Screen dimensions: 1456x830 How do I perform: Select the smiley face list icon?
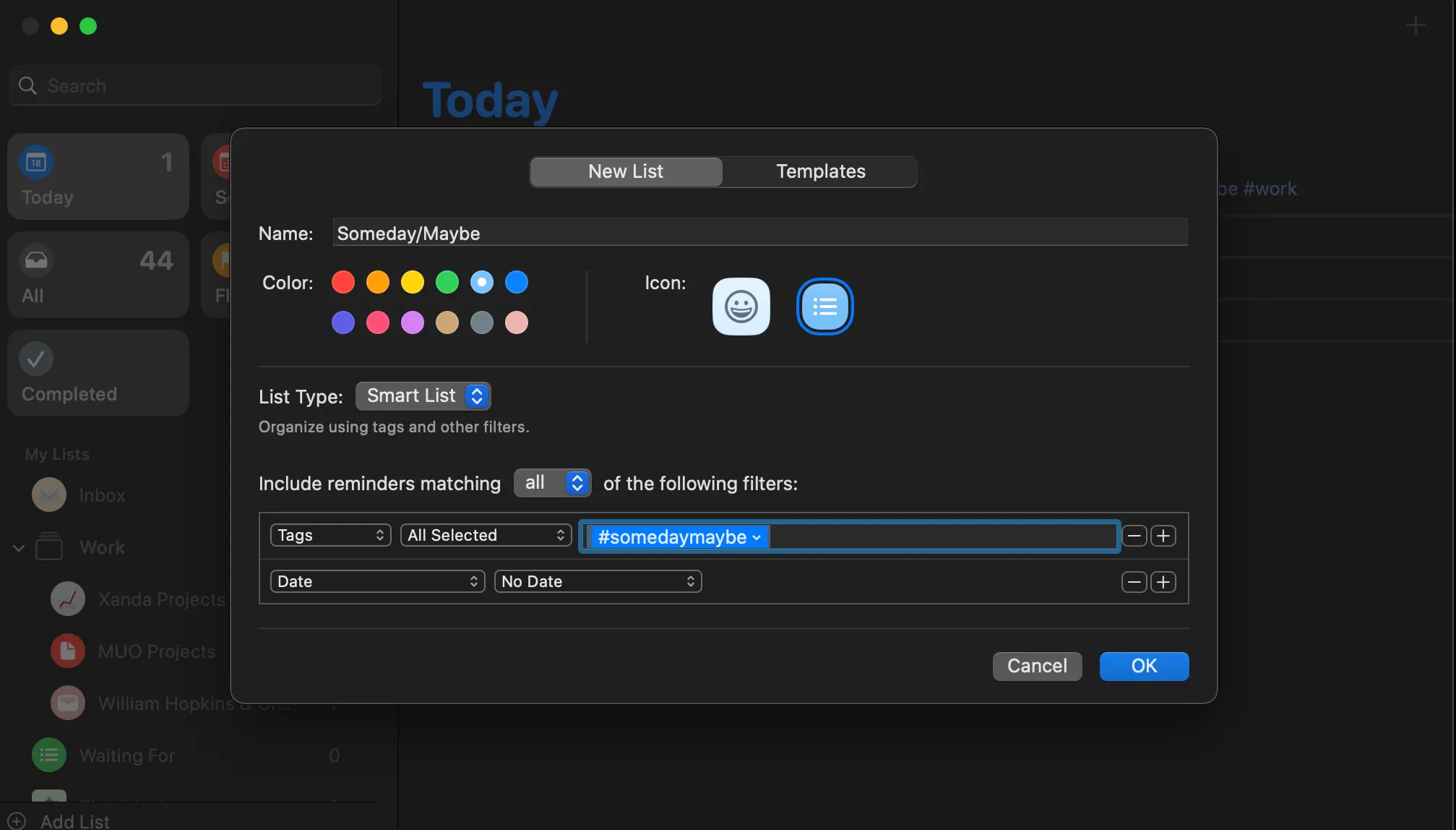(741, 306)
